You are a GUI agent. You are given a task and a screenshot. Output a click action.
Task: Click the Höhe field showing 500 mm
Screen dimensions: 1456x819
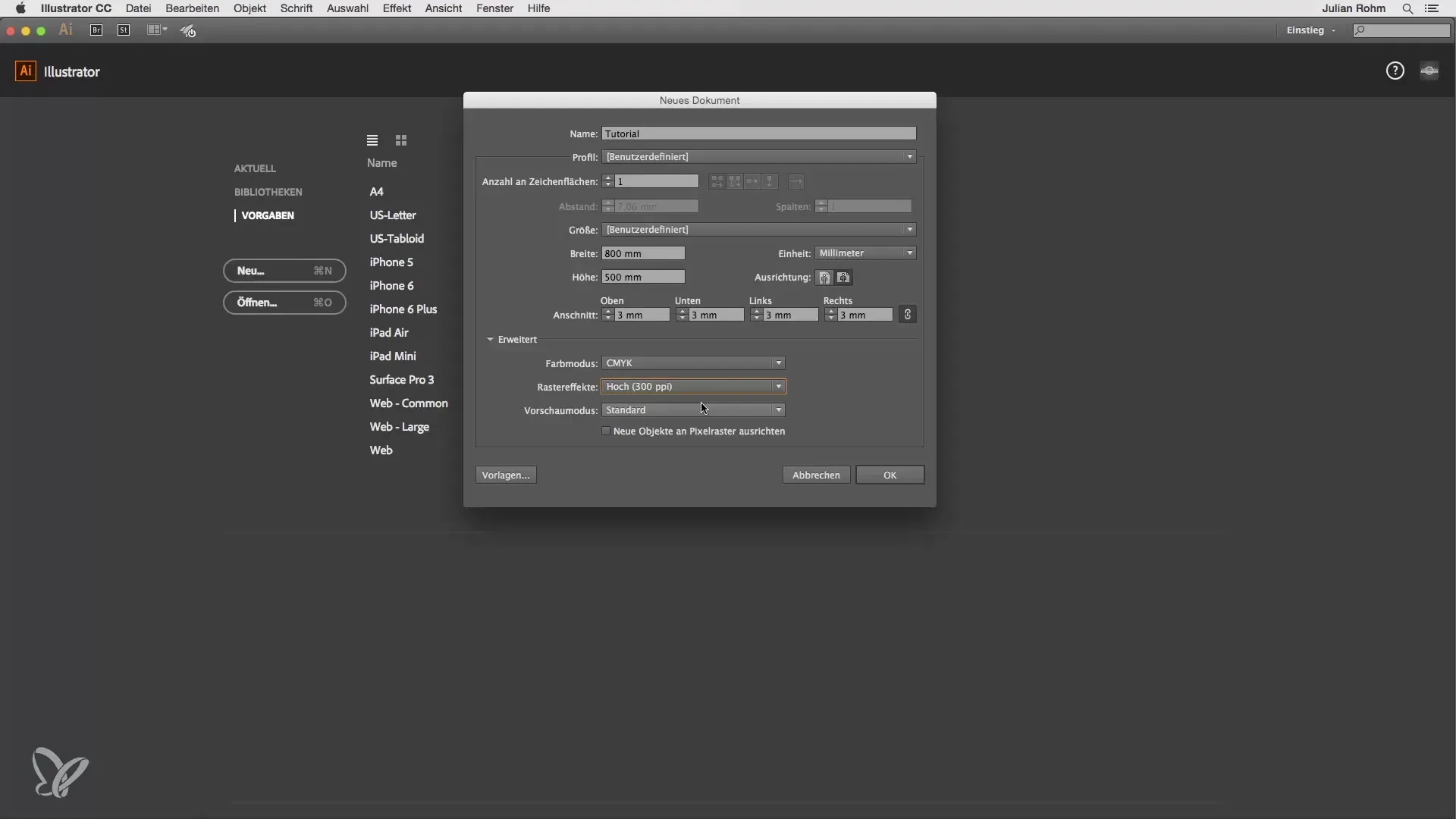click(643, 277)
